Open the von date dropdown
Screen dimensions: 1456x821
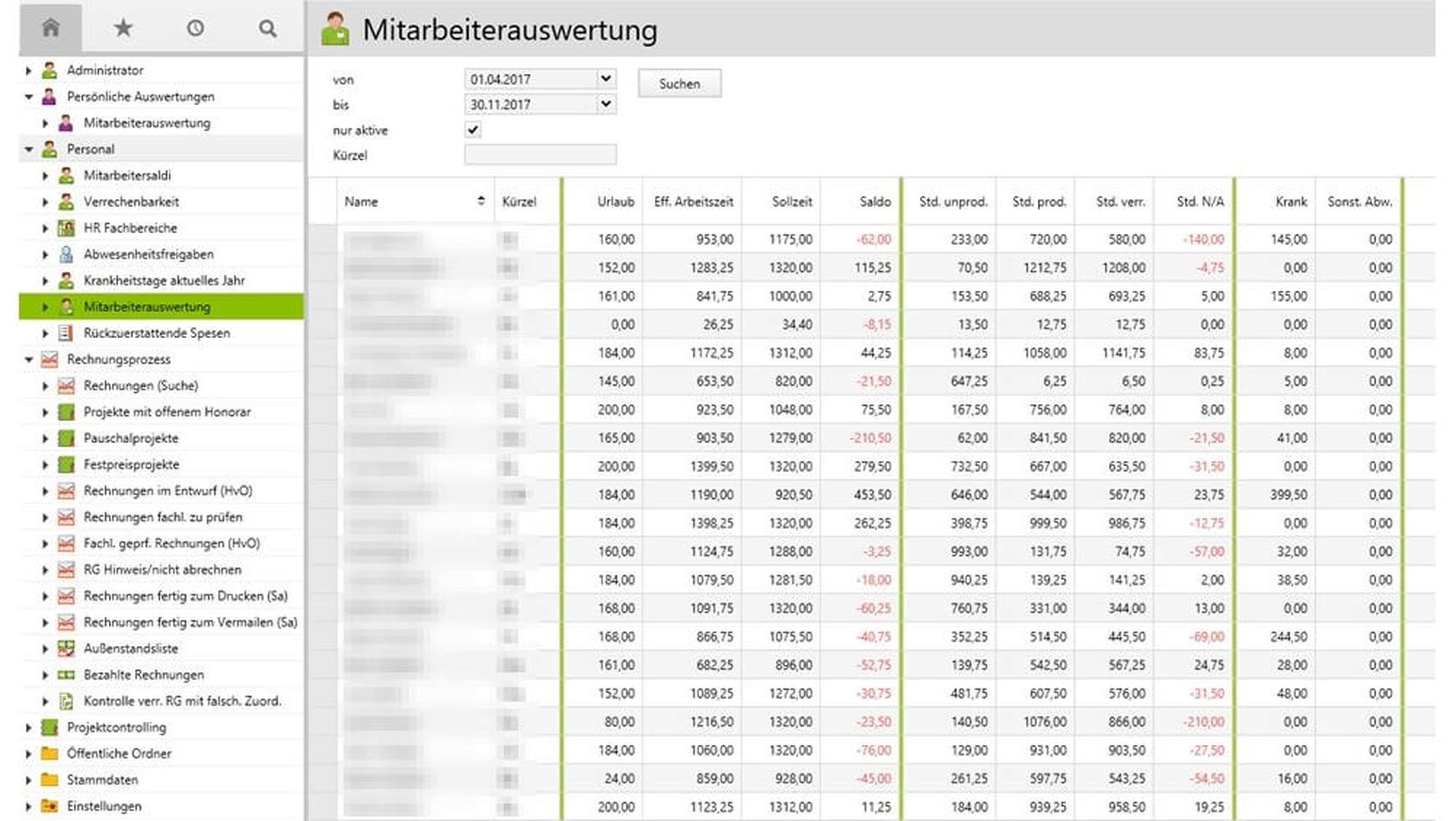(605, 79)
